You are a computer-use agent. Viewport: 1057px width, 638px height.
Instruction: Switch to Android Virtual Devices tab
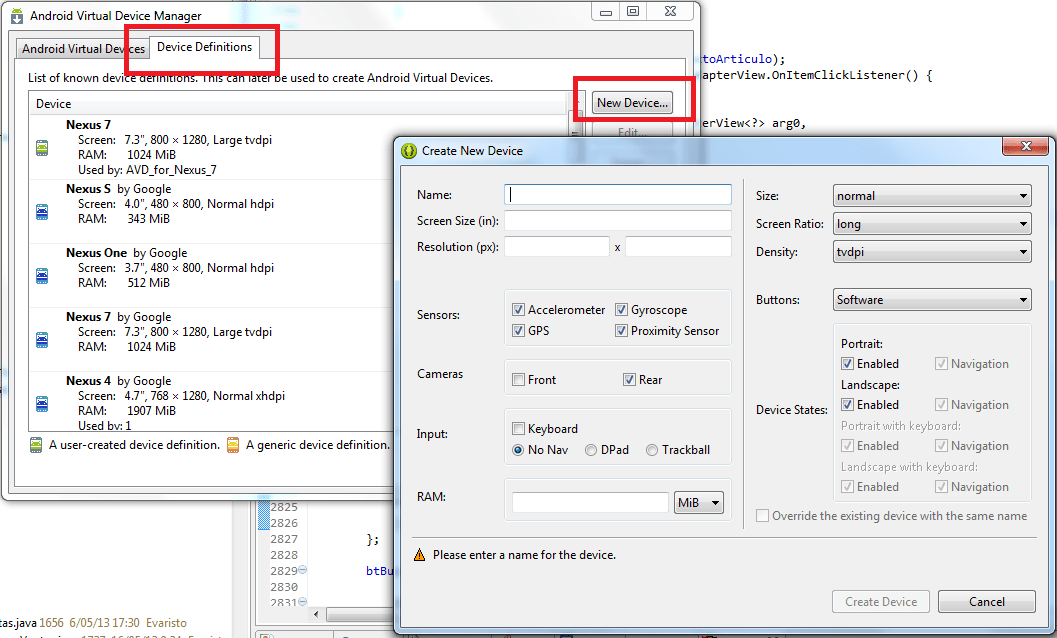pos(82,49)
